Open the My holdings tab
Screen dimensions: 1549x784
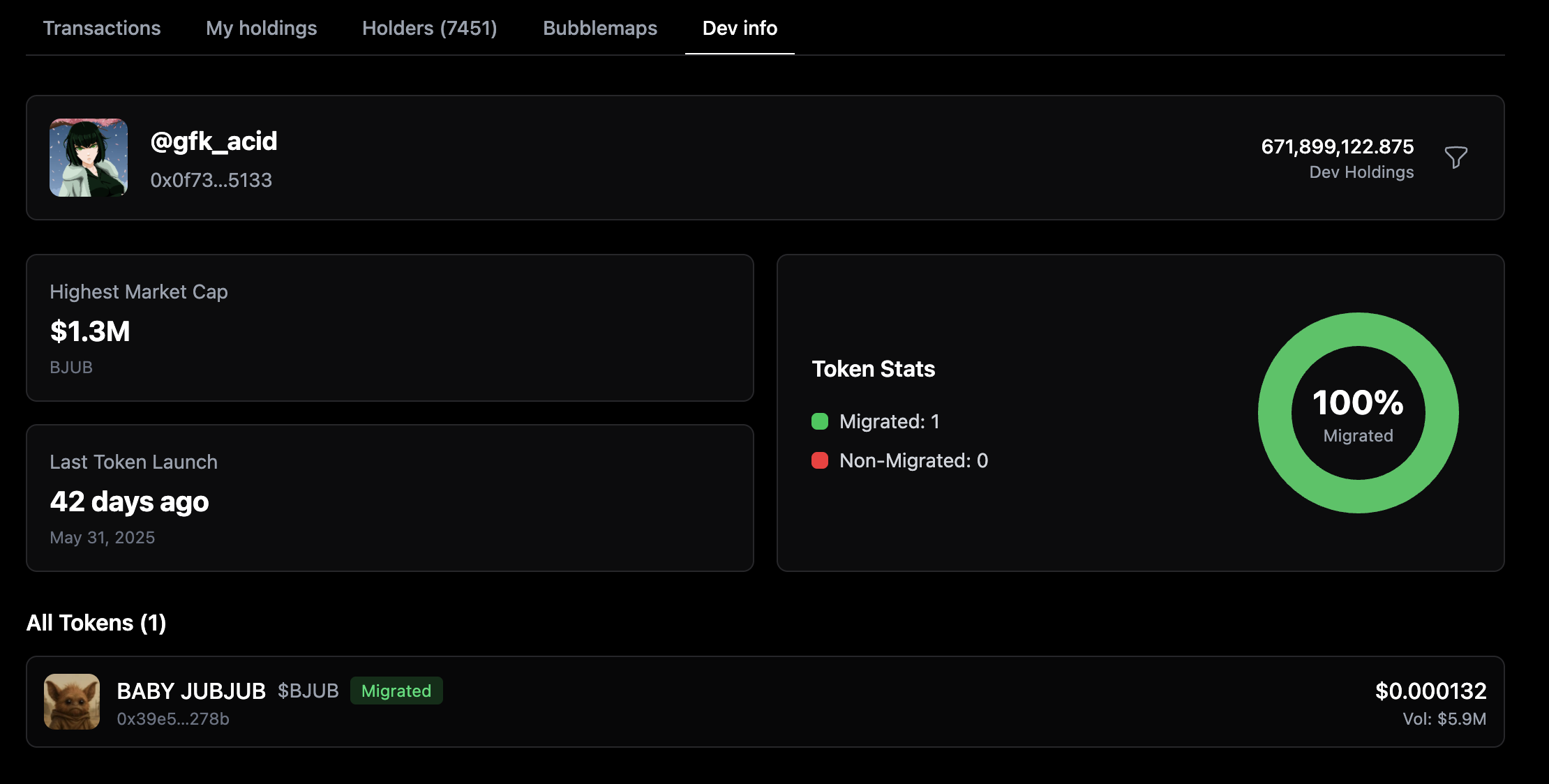(261, 28)
